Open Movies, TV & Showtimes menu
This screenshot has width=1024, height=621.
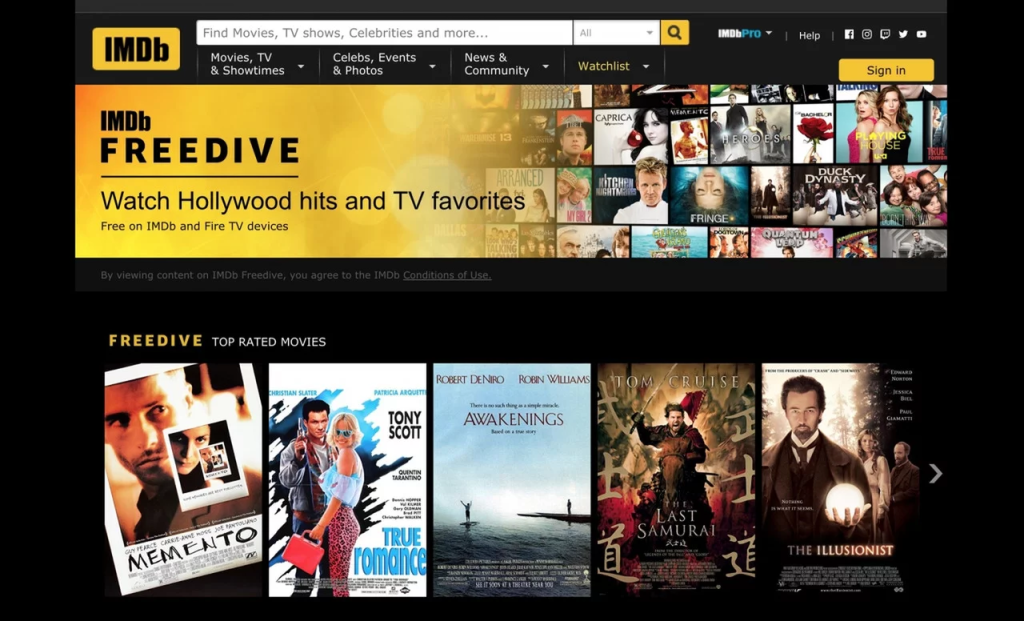(x=257, y=64)
